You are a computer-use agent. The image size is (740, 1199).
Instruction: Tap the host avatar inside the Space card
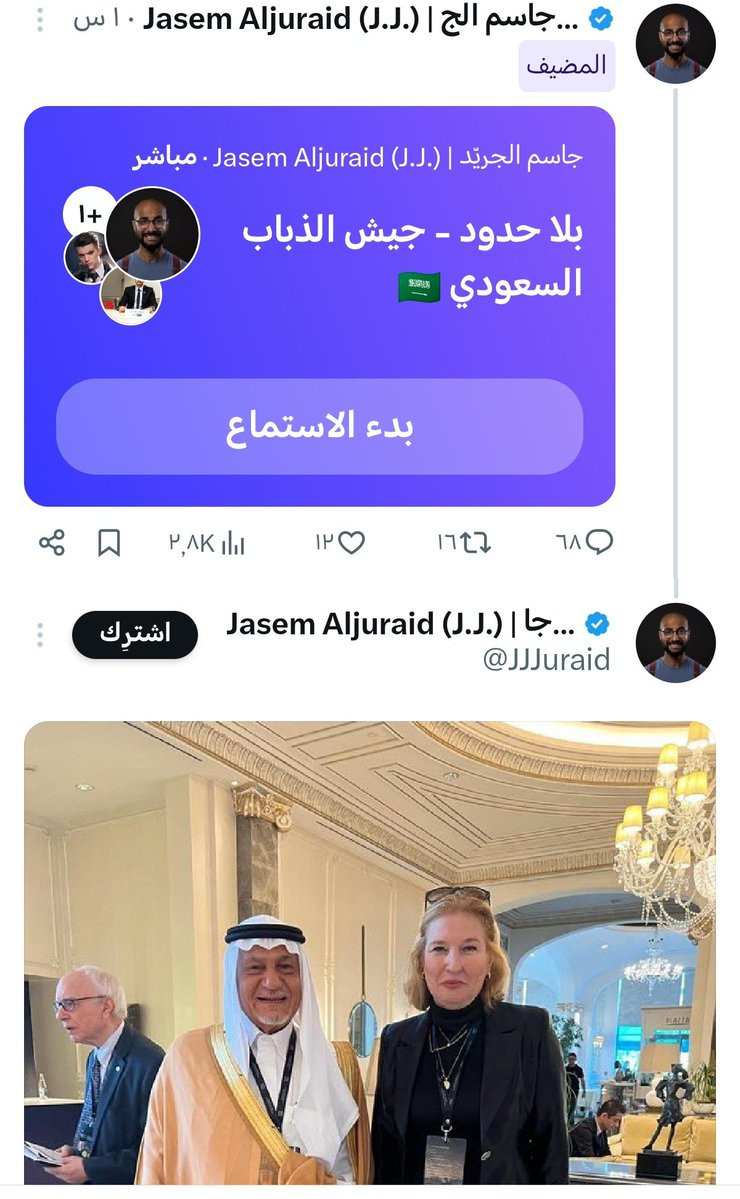click(152, 235)
